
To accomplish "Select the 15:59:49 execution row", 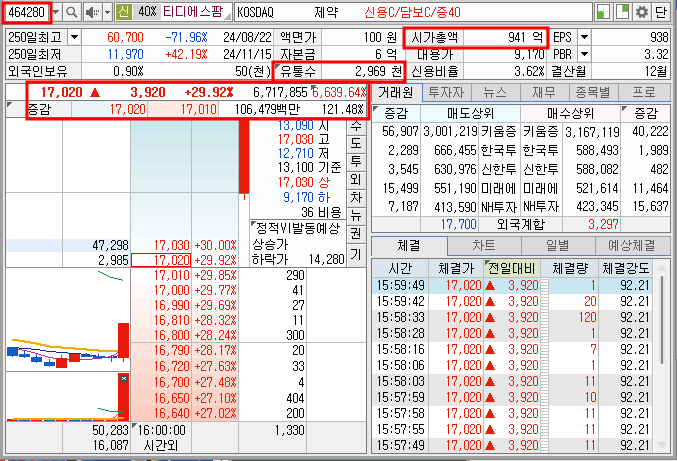I will (514, 285).
